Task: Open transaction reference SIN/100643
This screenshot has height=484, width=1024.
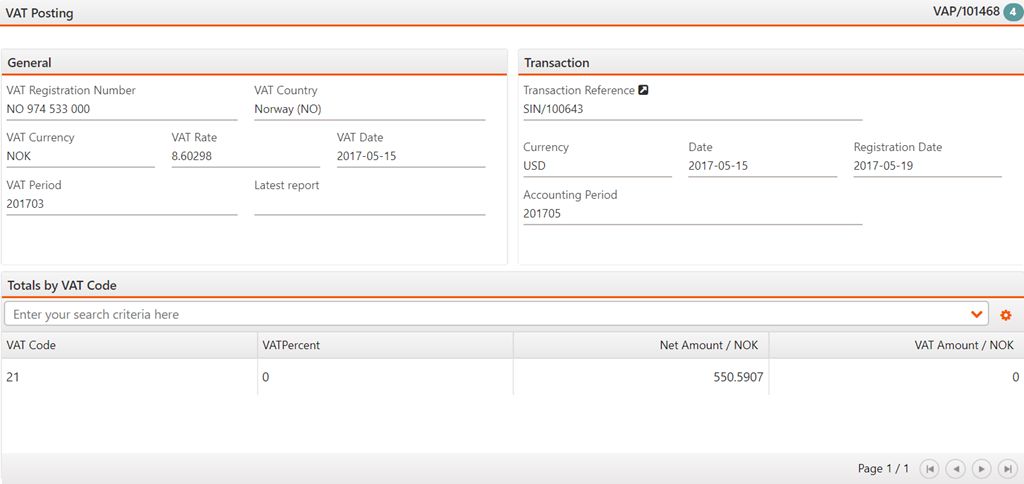Action: point(553,109)
